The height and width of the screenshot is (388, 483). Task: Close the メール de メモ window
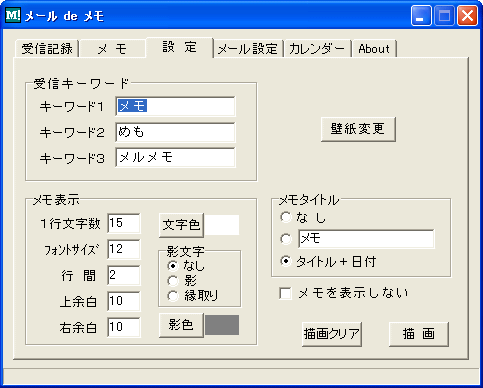click(x=467, y=16)
